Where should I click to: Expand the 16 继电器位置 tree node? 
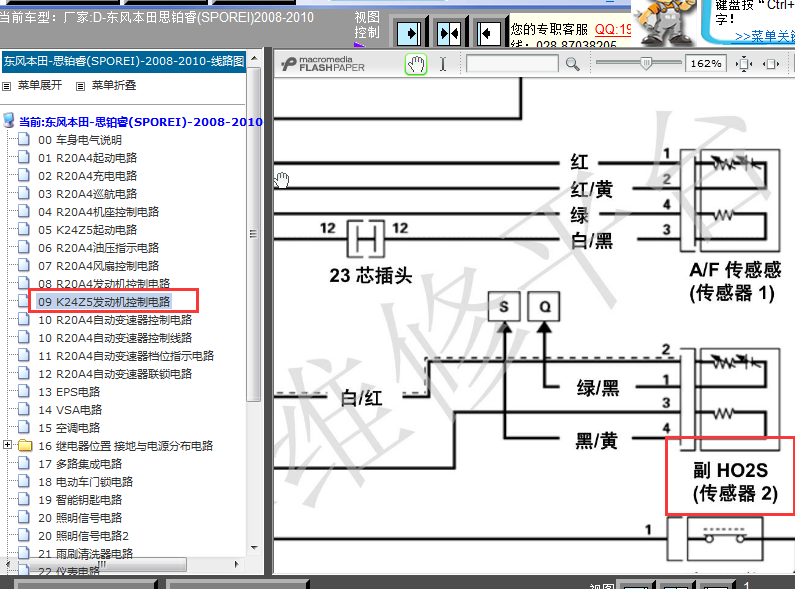7,445
